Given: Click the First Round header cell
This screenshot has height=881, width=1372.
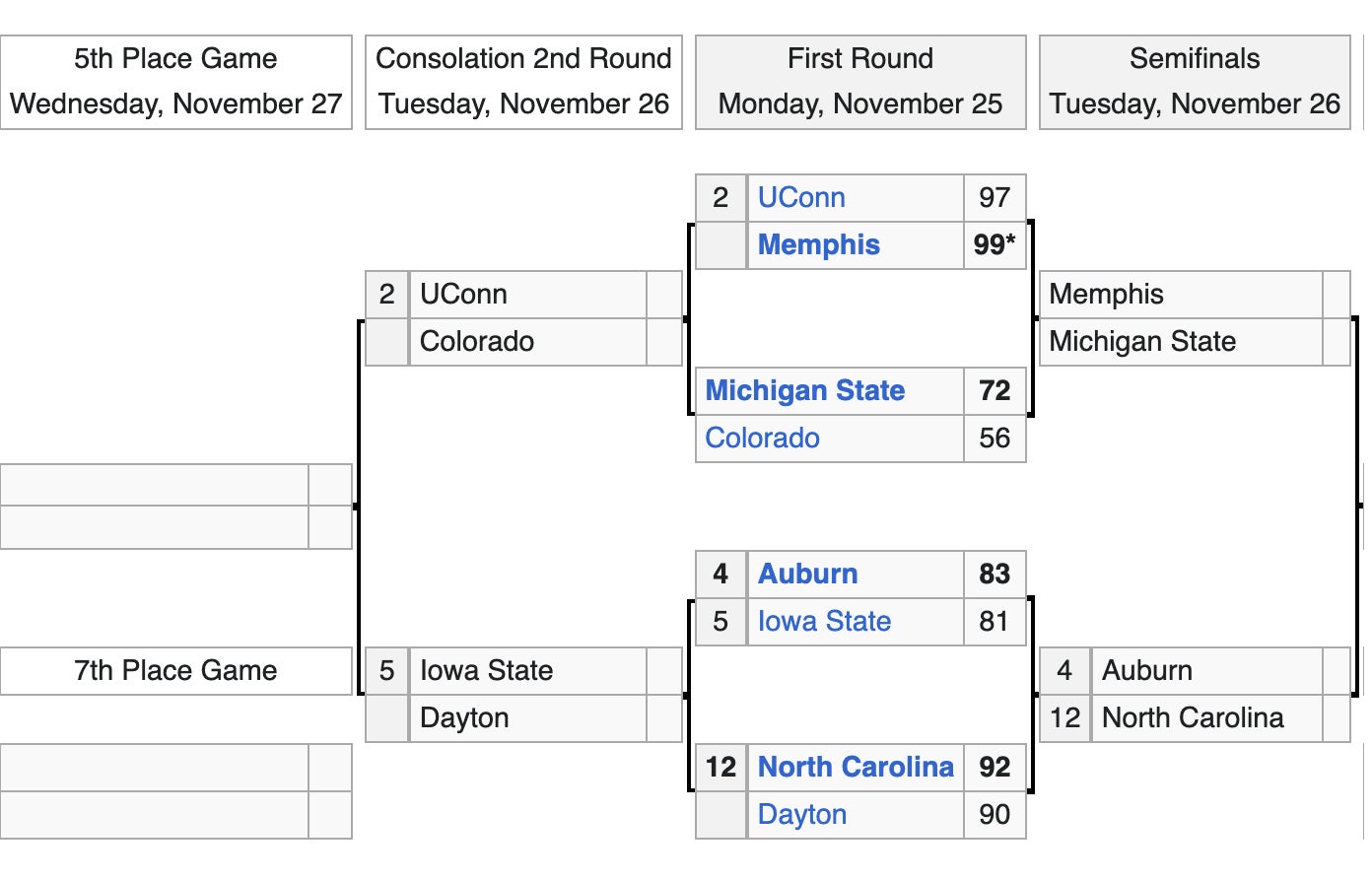Looking at the screenshot, I should tap(859, 82).
